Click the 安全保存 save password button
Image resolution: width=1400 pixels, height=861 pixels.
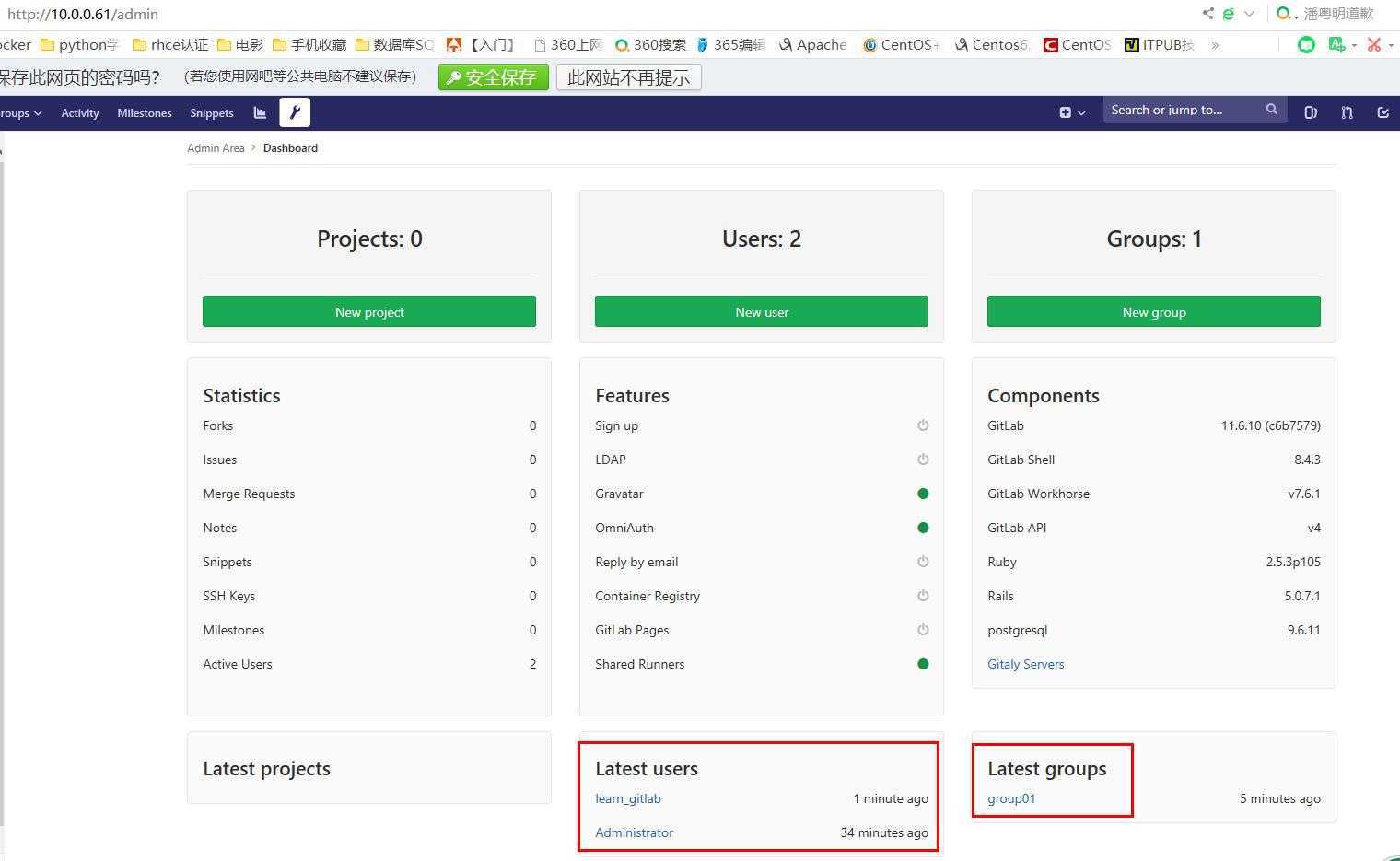coord(494,77)
